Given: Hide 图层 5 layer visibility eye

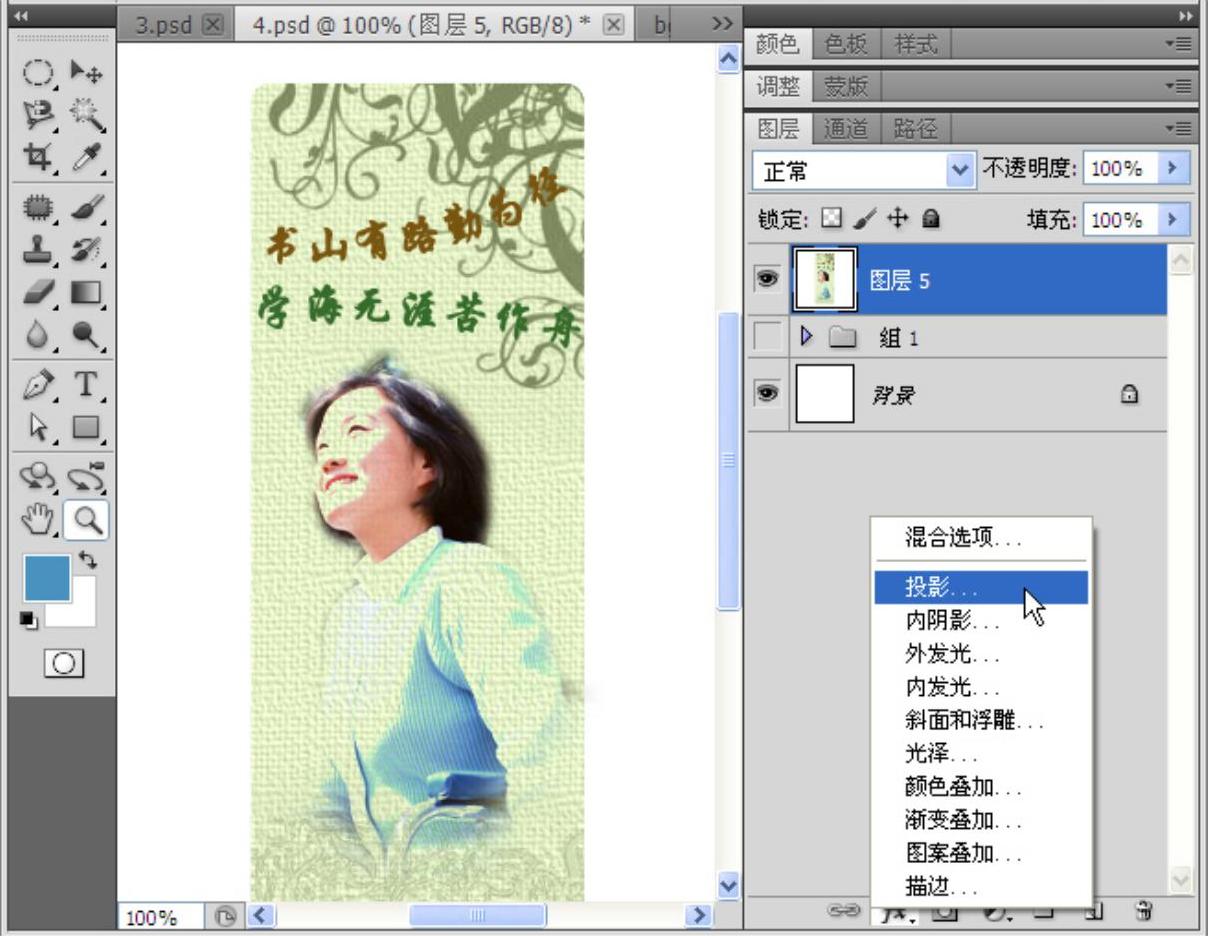Looking at the screenshot, I should click(x=768, y=280).
